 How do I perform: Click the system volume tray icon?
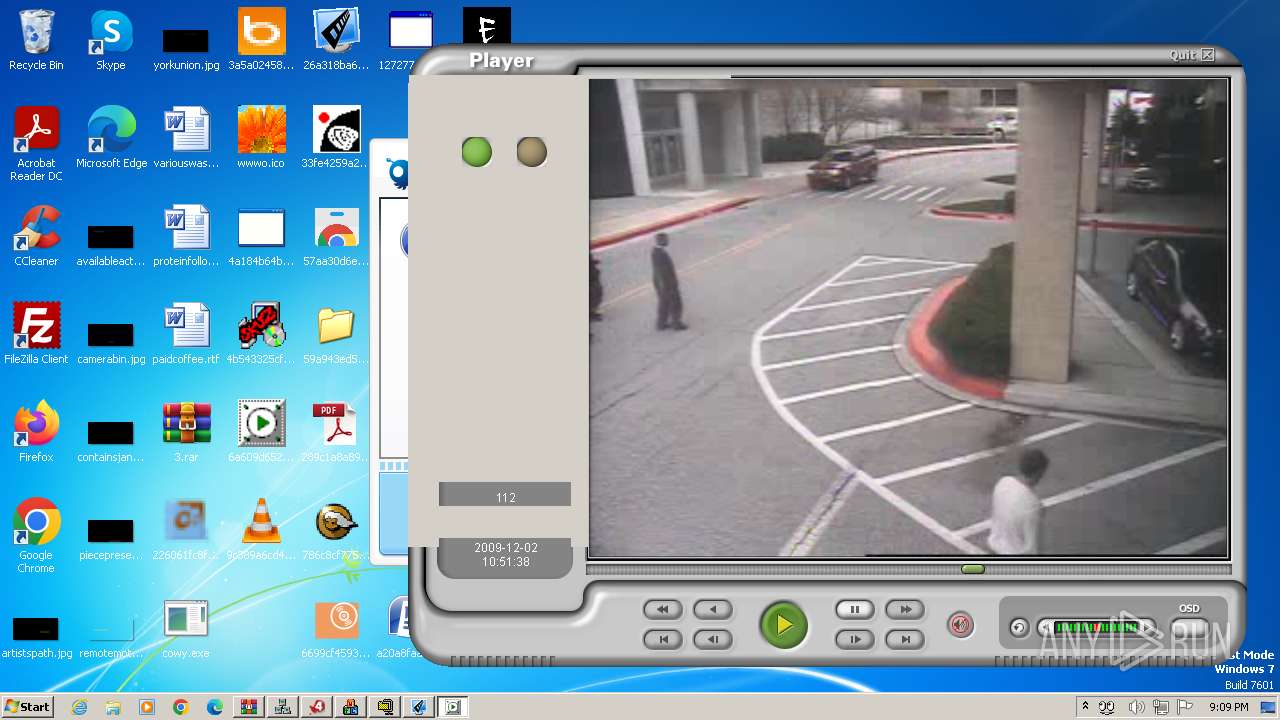click(1136, 707)
